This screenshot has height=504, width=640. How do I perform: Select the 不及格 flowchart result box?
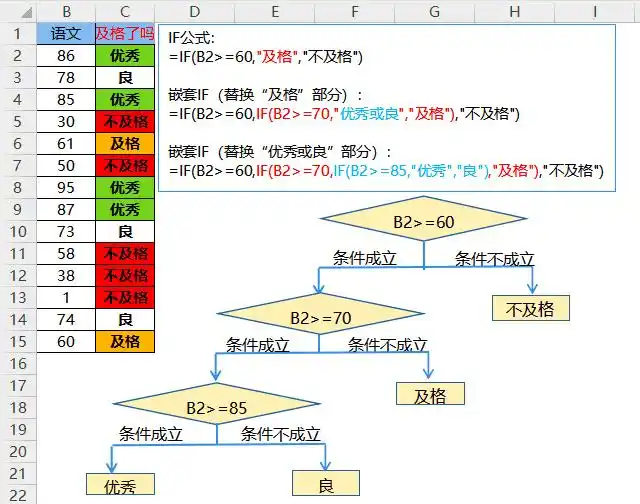pyautogui.click(x=531, y=308)
